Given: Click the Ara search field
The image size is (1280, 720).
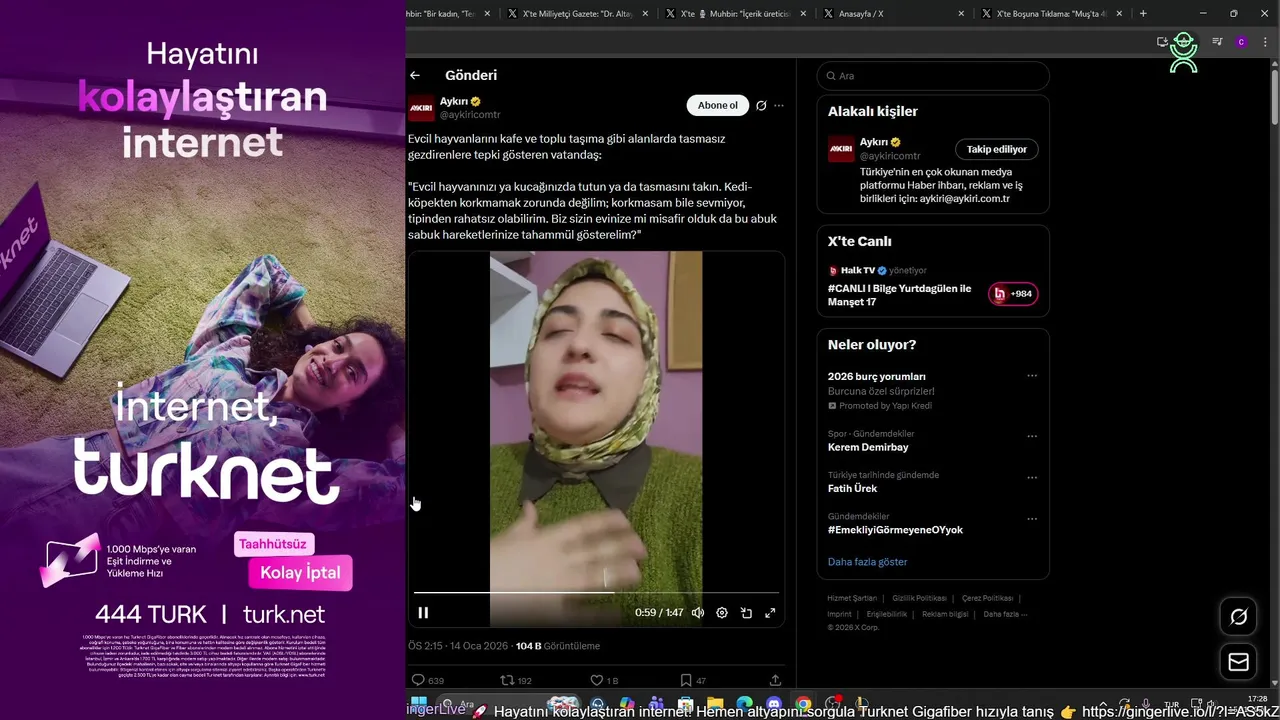Looking at the screenshot, I should click(x=933, y=76).
